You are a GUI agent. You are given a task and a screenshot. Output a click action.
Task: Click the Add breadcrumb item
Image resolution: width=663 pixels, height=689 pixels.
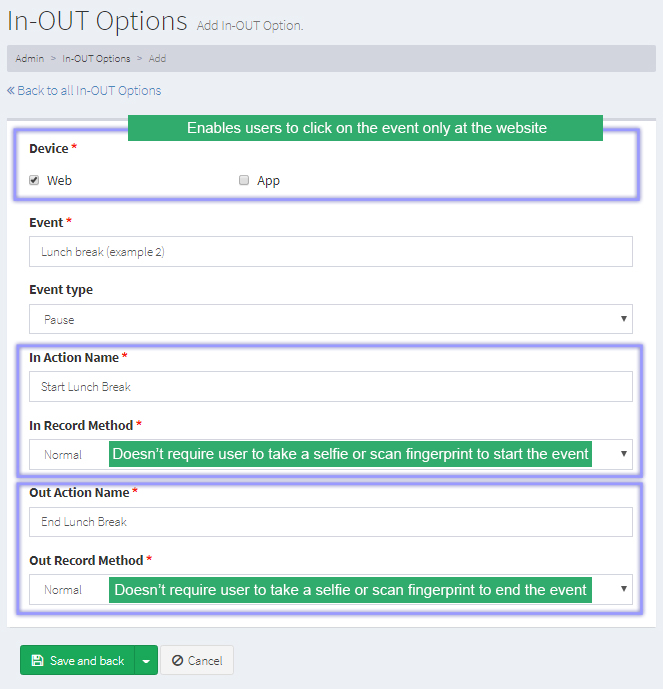click(157, 58)
